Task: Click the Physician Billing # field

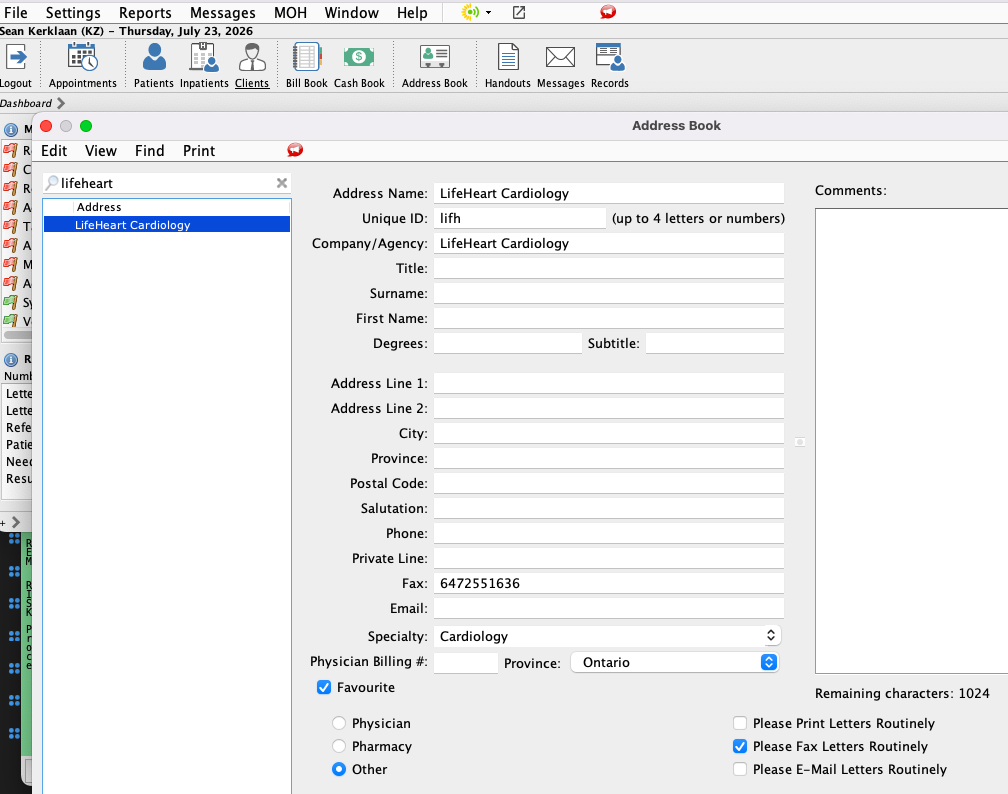Action: [x=466, y=662]
